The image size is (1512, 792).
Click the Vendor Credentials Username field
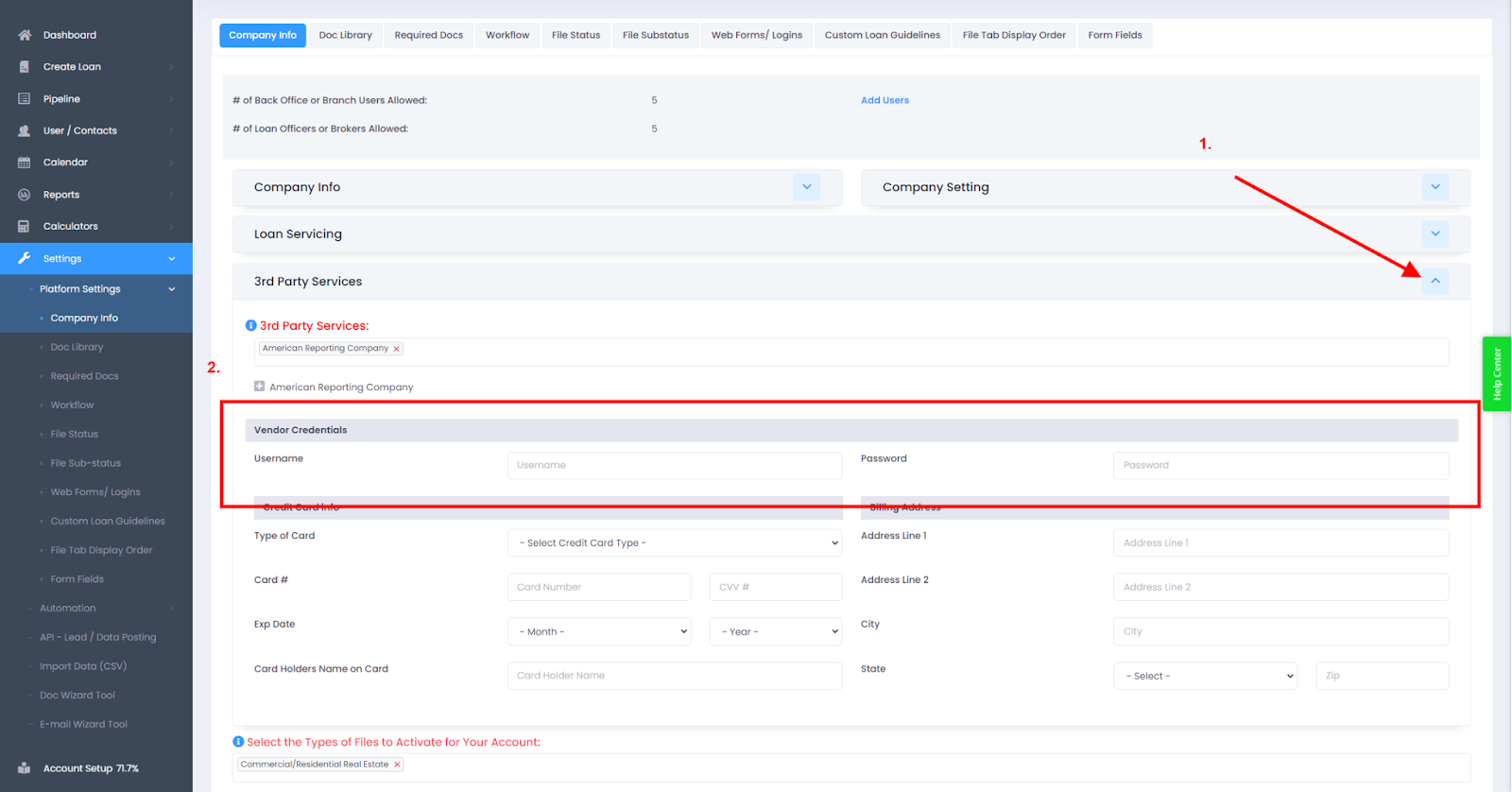click(x=675, y=465)
